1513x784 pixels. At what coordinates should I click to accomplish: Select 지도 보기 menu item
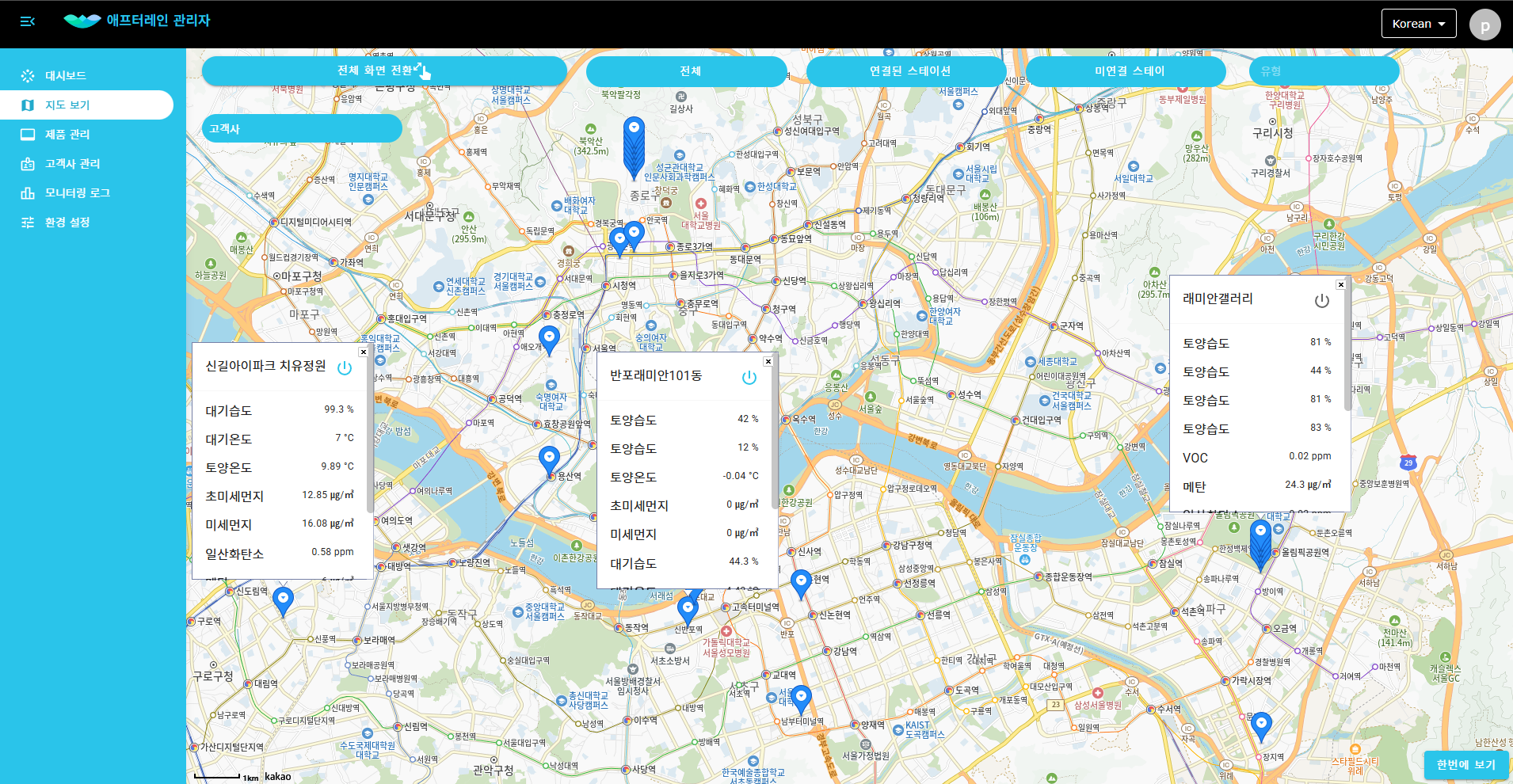click(x=87, y=105)
